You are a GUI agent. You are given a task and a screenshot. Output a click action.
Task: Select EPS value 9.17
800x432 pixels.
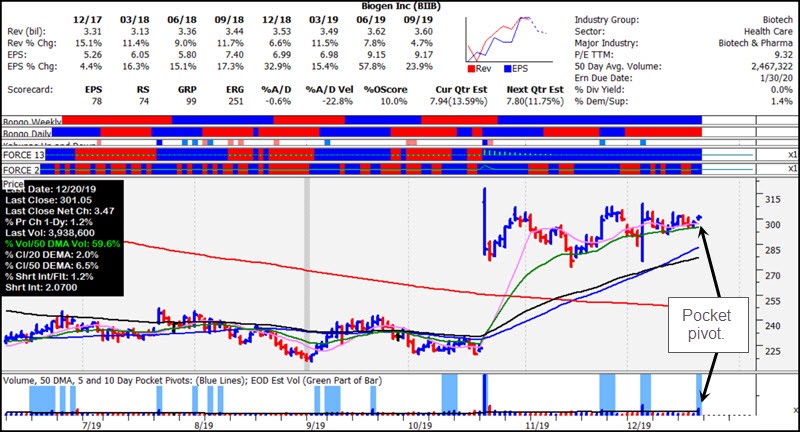coord(423,55)
